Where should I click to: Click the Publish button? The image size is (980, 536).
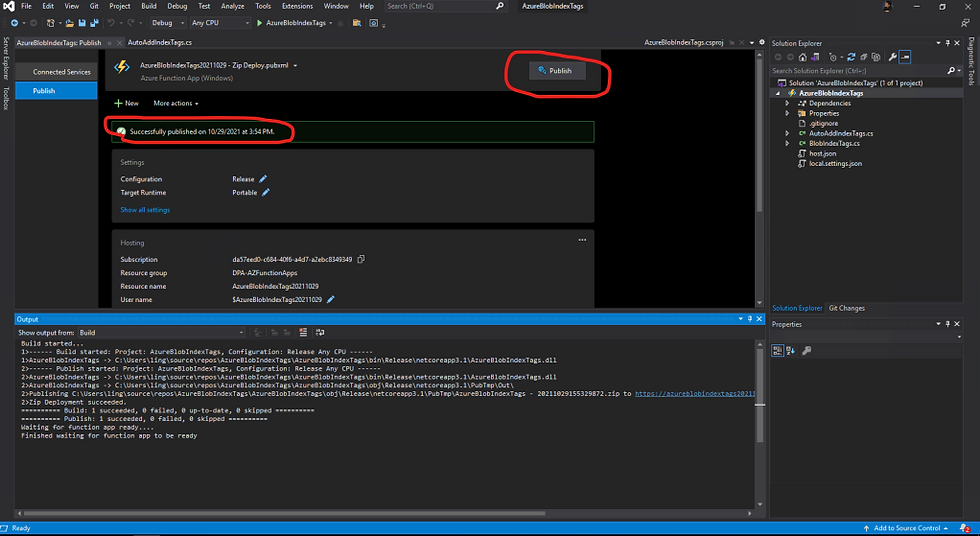click(556, 71)
